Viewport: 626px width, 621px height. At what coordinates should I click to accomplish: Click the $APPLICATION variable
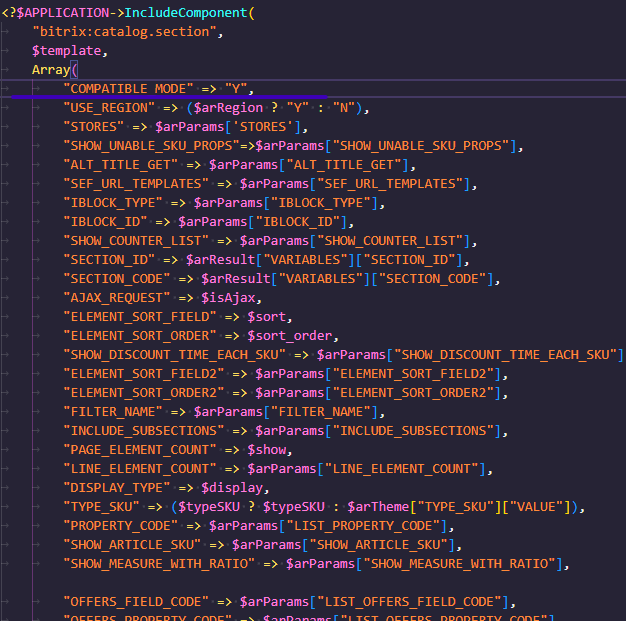pyautogui.click(x=63, y=13)
